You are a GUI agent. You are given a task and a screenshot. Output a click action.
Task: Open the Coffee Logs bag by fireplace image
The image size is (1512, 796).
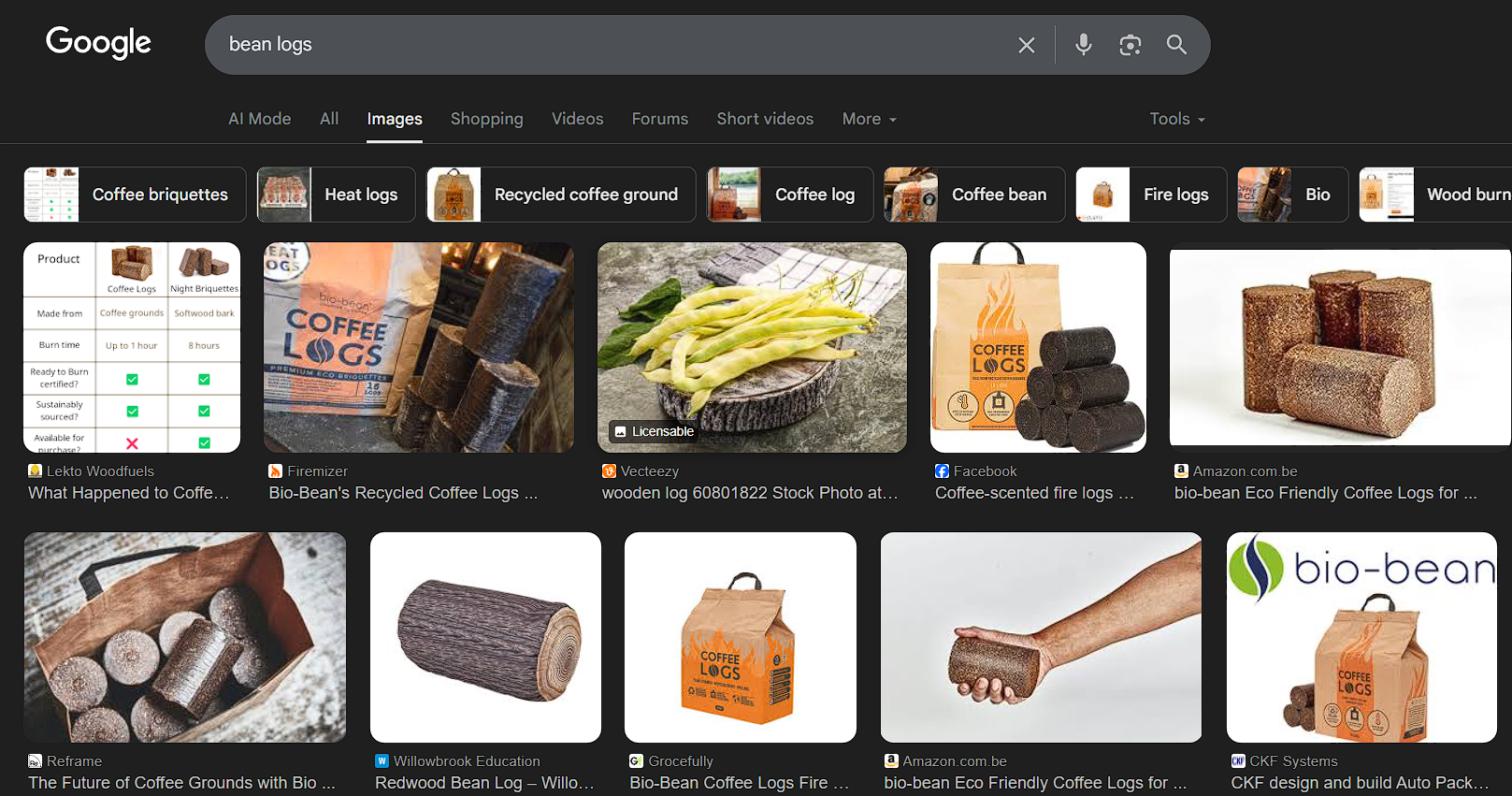(419, 348)
